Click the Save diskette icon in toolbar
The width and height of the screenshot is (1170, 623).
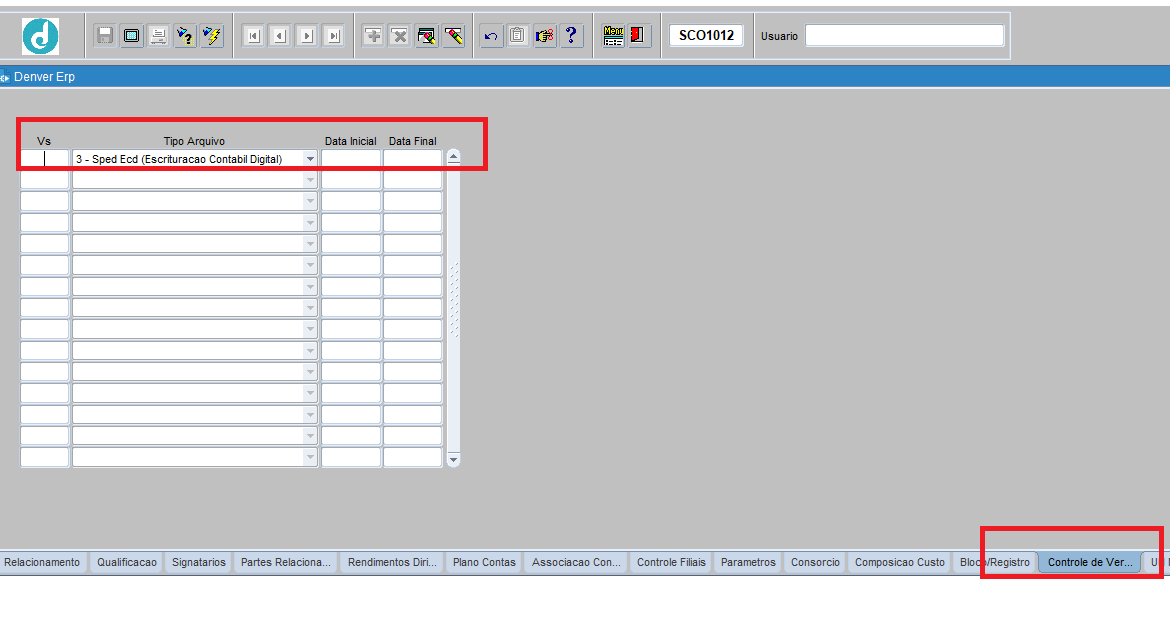(105, 36)
